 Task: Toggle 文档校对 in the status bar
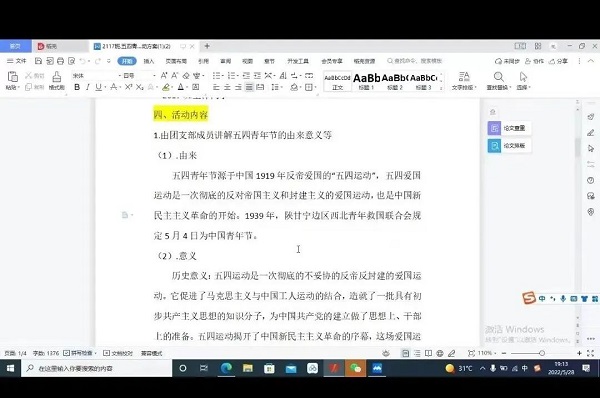pos(118,353)
